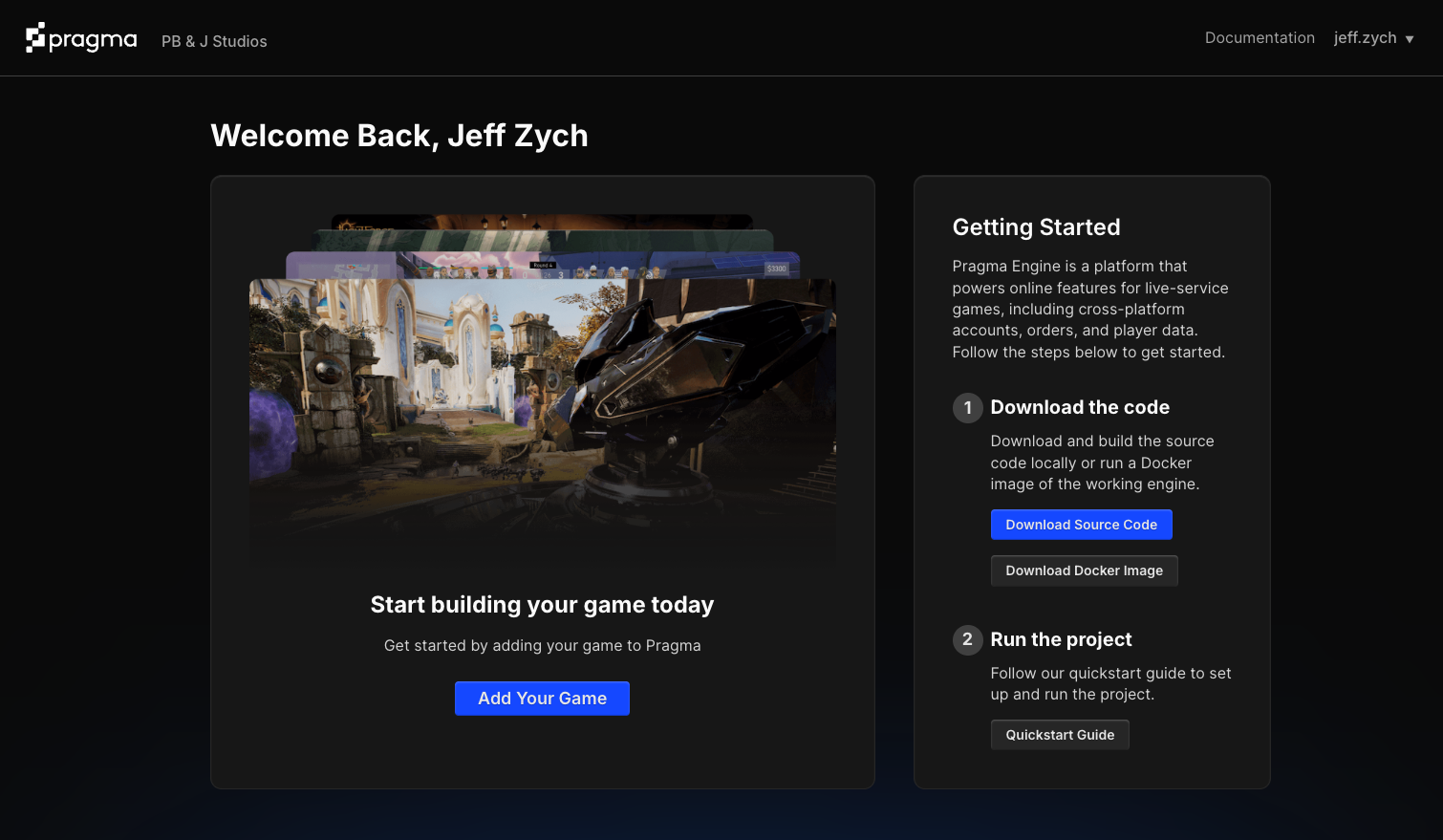
Task: Click the jeff.zych username text
Action: coord(1365,38)
